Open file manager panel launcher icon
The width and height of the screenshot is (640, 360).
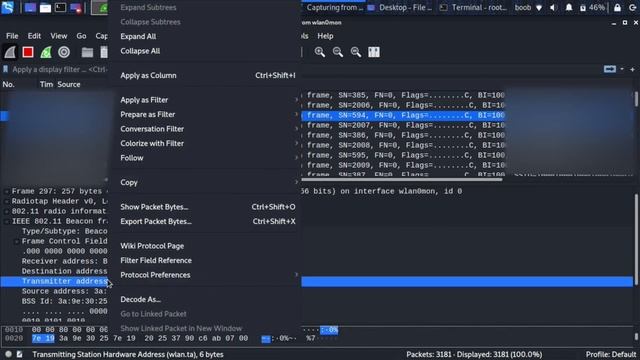click(45, 7)
